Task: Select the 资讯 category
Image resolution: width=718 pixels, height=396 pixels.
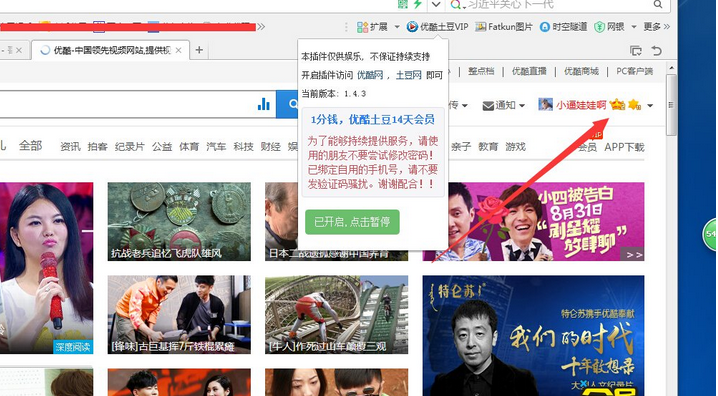Action: pyautogui.click(x=71, y=146)
